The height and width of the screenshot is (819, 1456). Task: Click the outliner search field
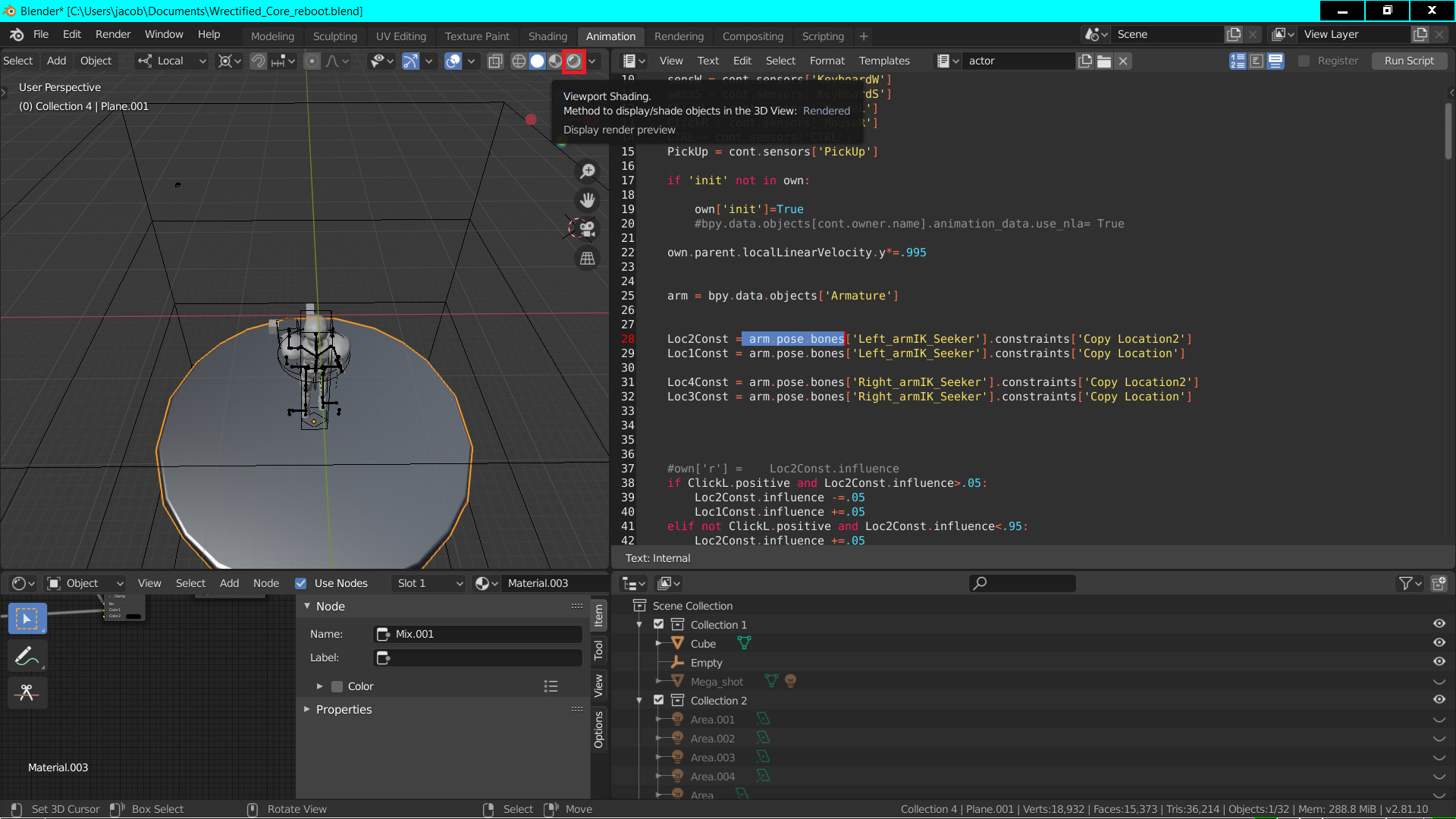tap(1022, 583)
